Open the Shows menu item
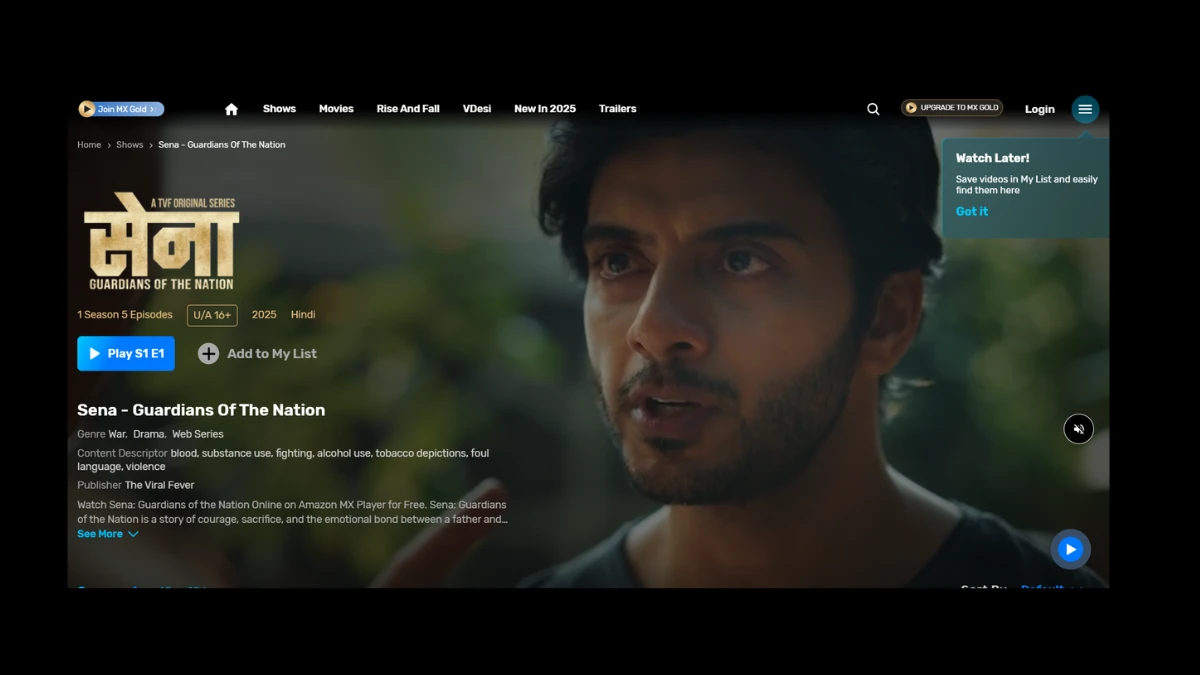This screenshot has width=1200, height=675. [279, 109]
